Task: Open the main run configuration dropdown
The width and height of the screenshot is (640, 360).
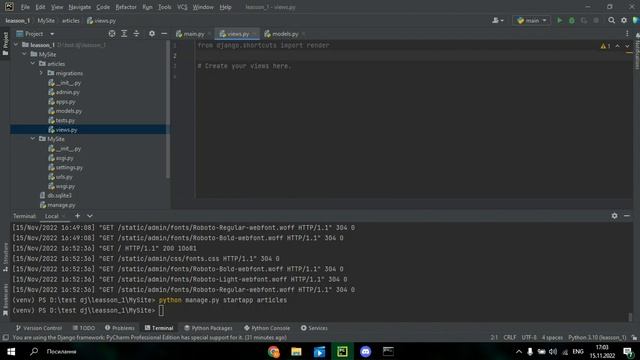Action: tap(531, 20)
